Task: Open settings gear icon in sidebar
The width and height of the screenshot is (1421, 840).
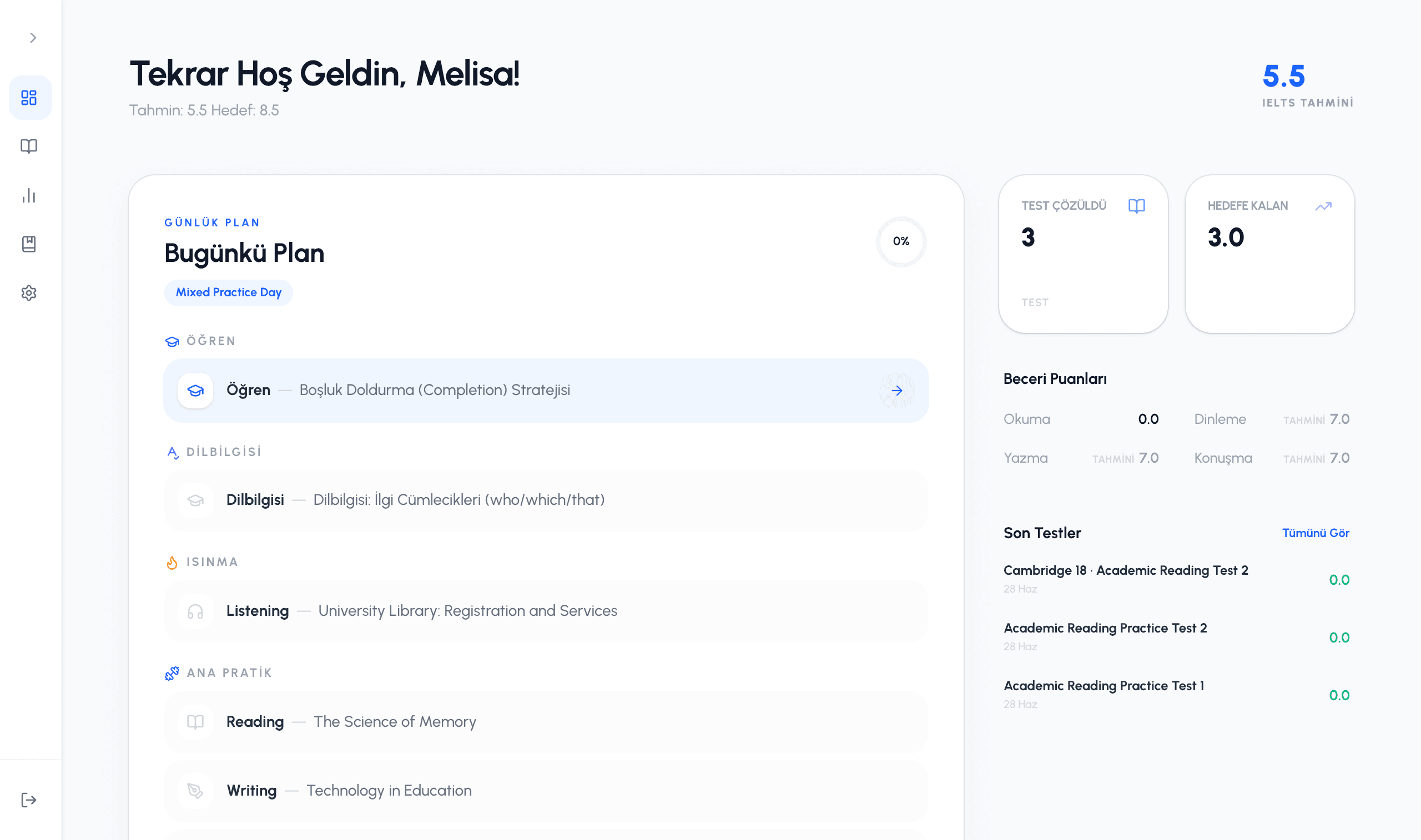Action: click(29, 293)
